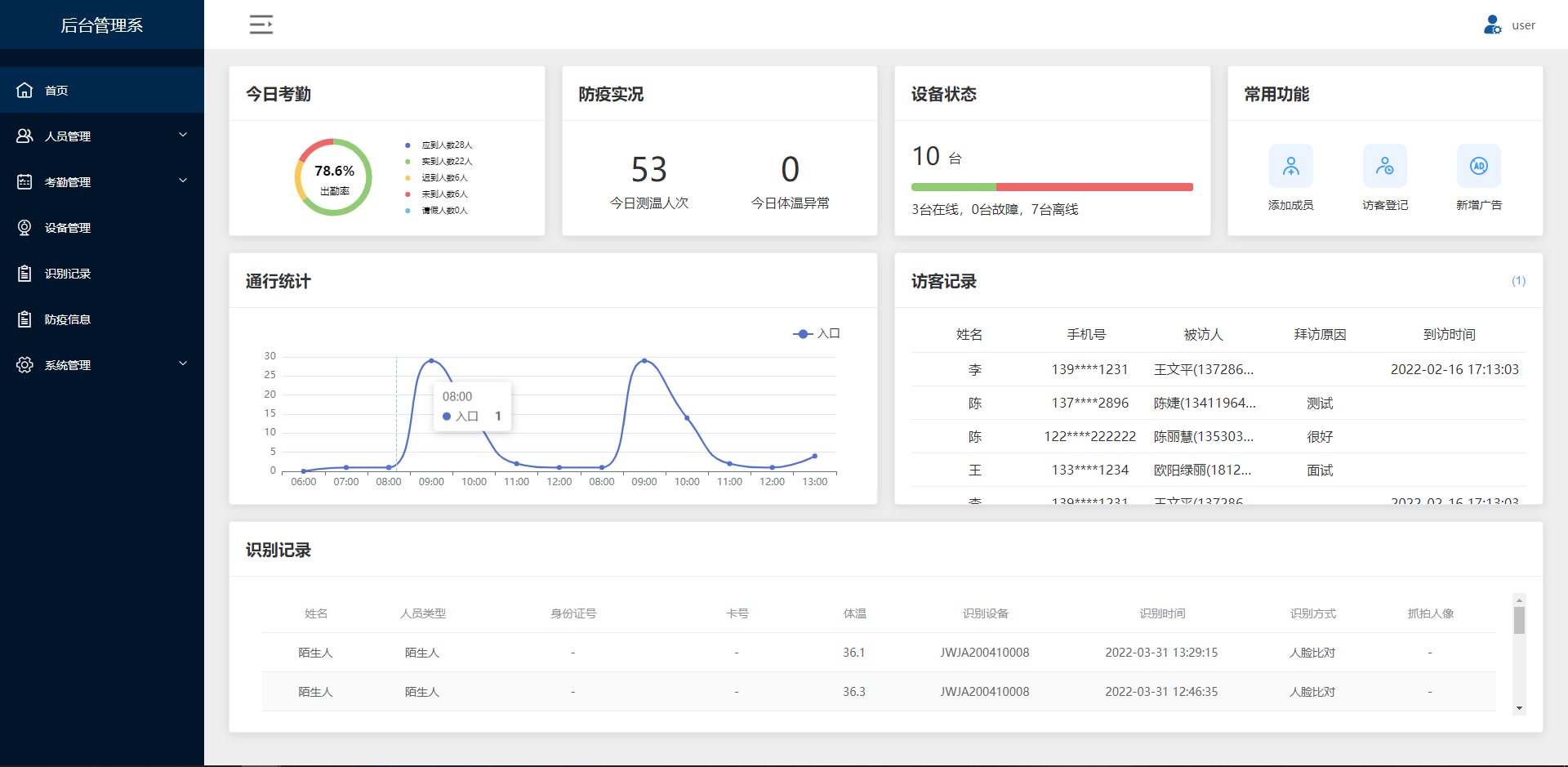Click the 考勤管理 calendar icon

click(x=24, y=181)
